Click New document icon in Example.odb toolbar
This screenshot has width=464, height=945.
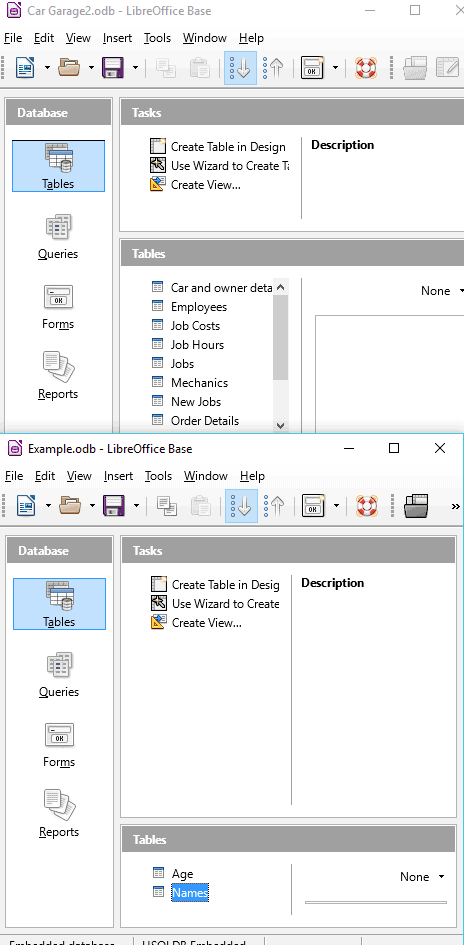click(27, 506)
